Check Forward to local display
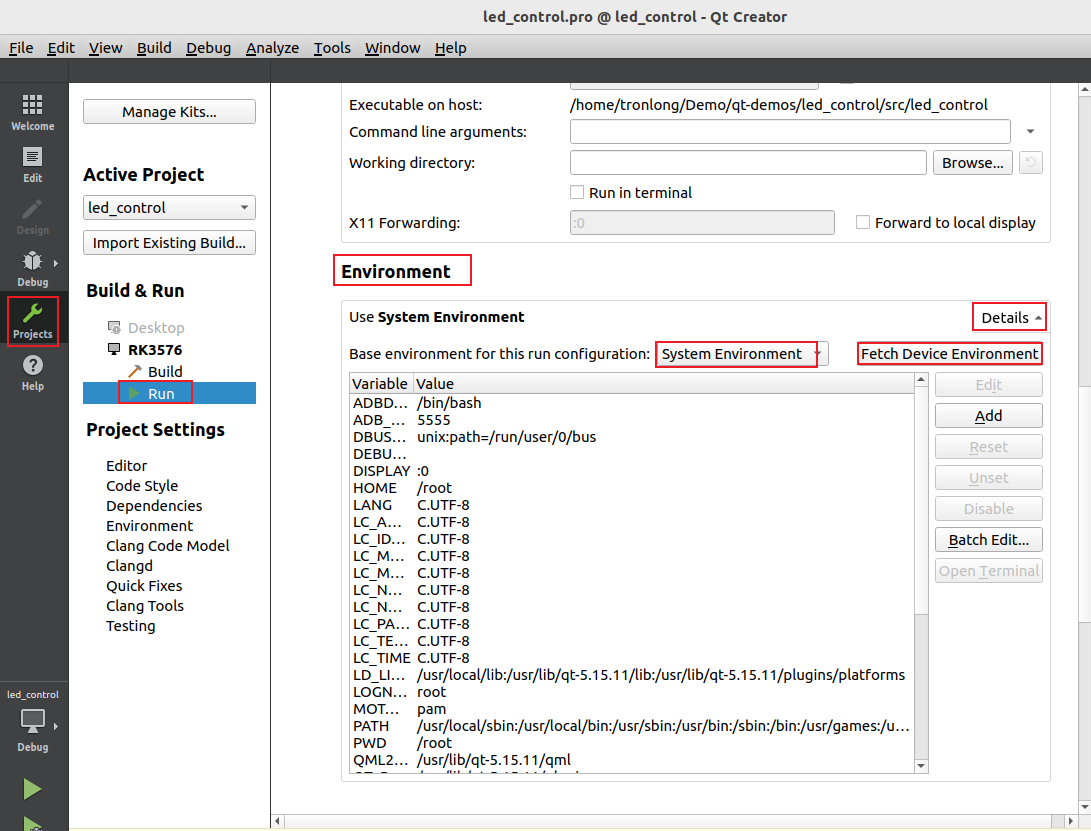 (863, 223)
